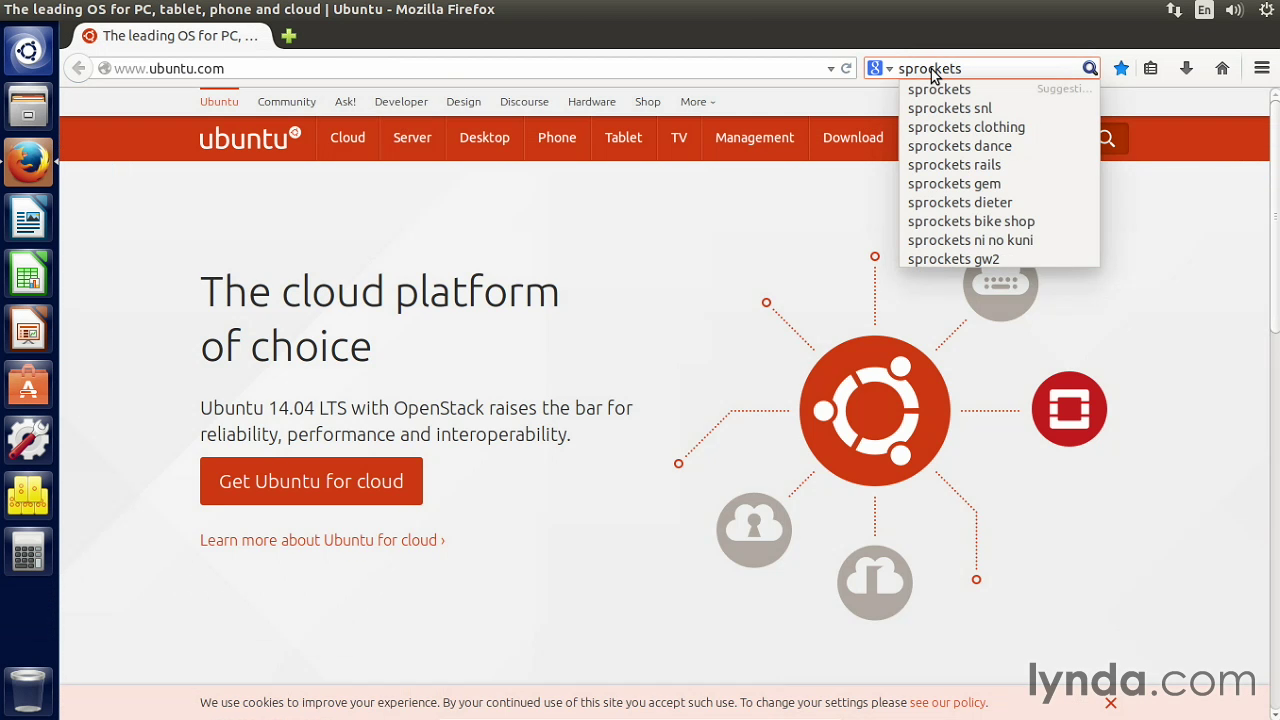Viewport: 1280px width, 720px height.
Task: Expand the More menu in the top site bar
Action: [697, 102]
